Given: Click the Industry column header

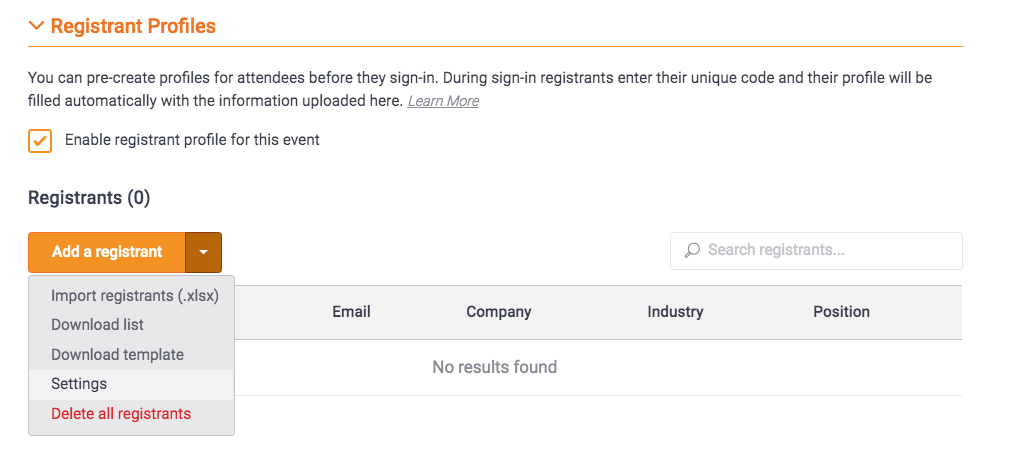Looking at the screenshot, I should tap(675, 312).
